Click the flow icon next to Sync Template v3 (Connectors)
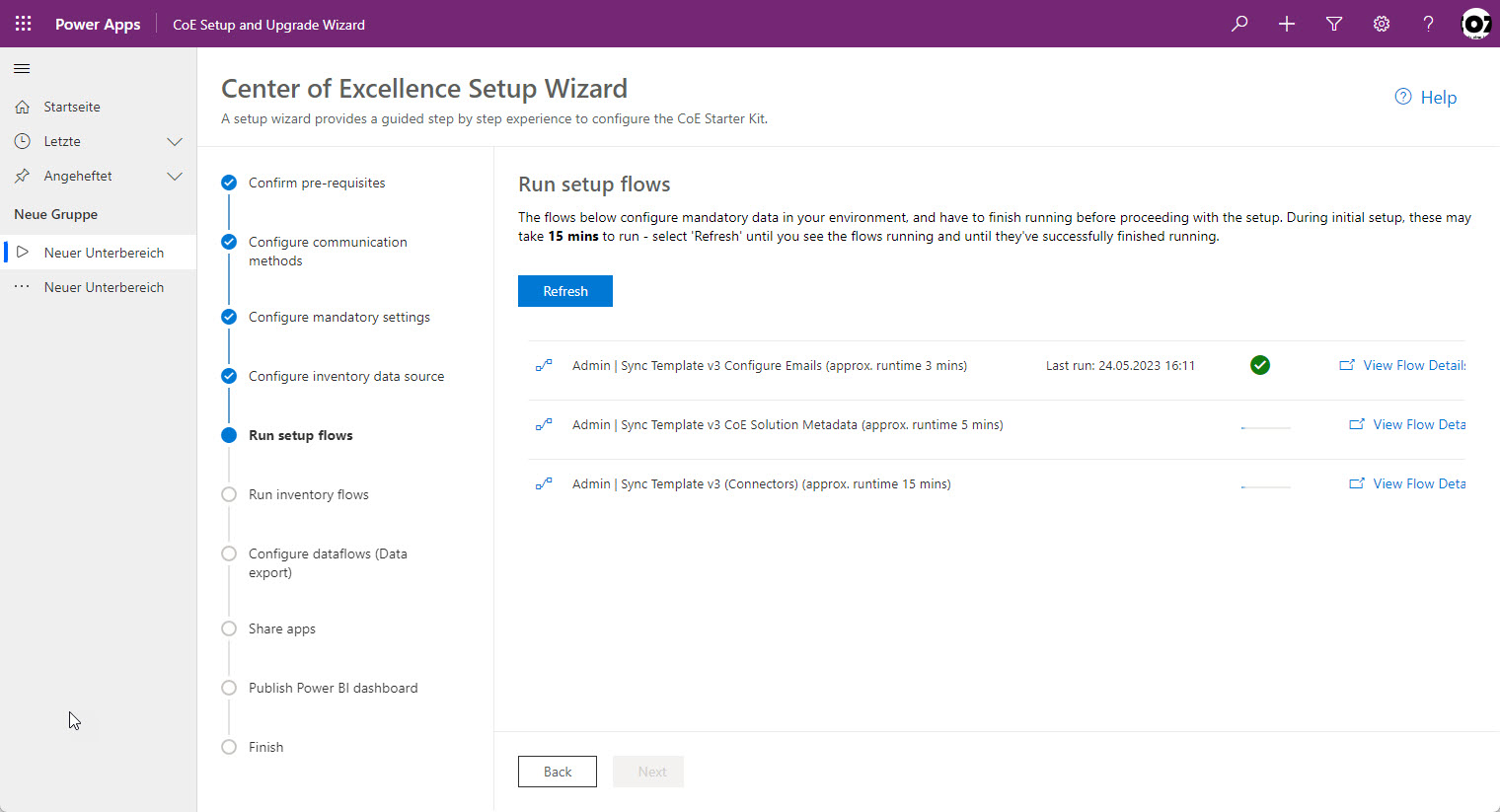 544,483
